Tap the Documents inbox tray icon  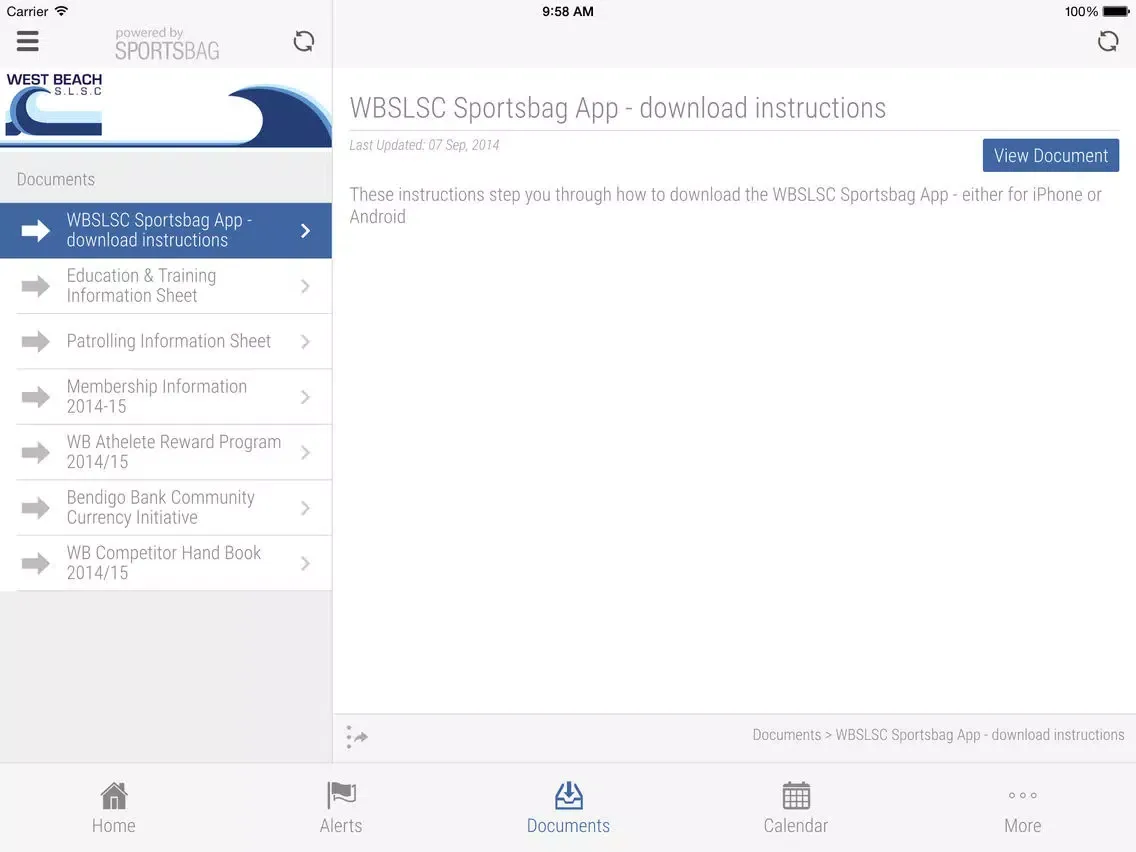pos(569,795)
